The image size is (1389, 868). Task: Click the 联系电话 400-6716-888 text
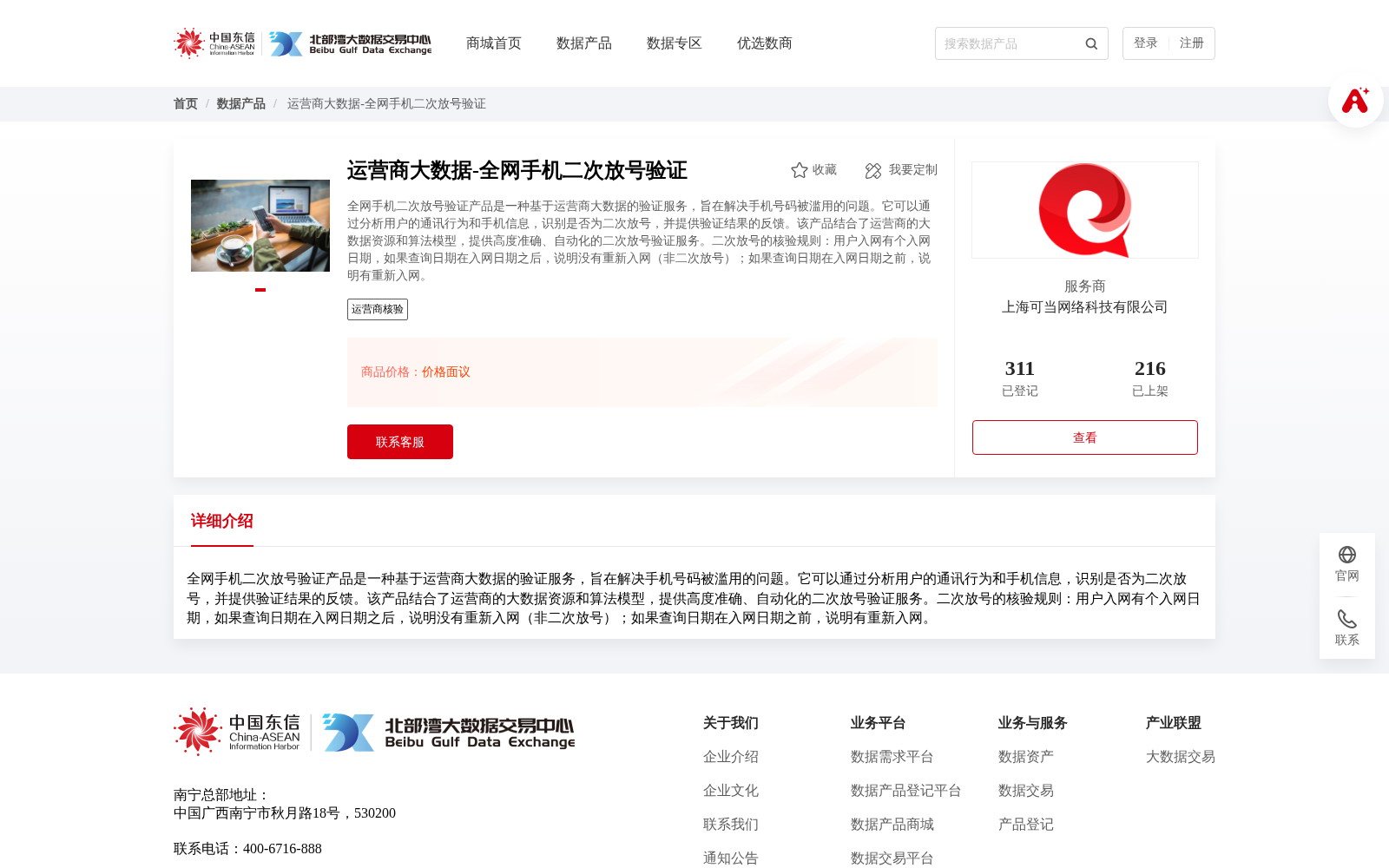(x=247, y=849)
